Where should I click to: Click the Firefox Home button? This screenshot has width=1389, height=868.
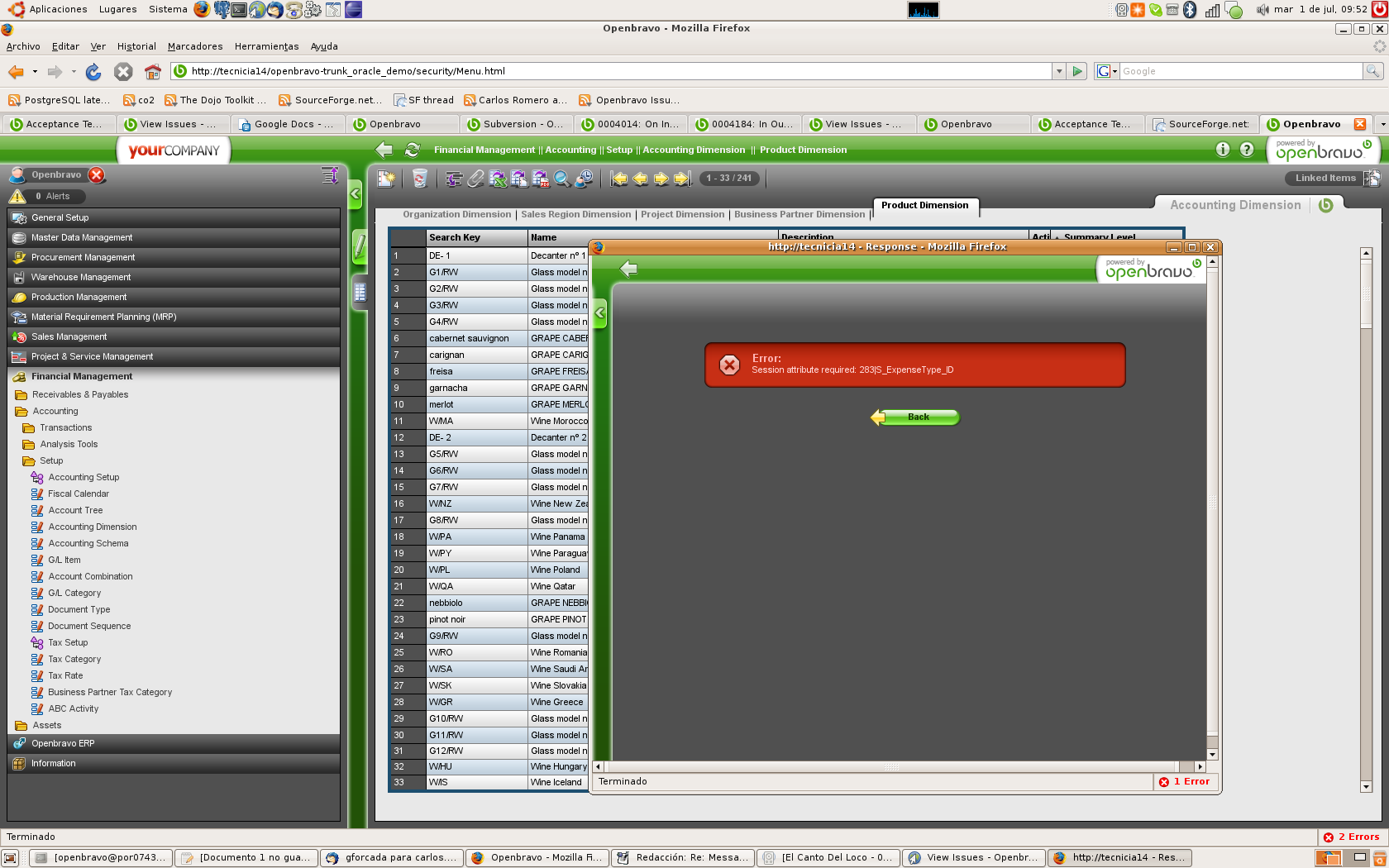[153, 72]
